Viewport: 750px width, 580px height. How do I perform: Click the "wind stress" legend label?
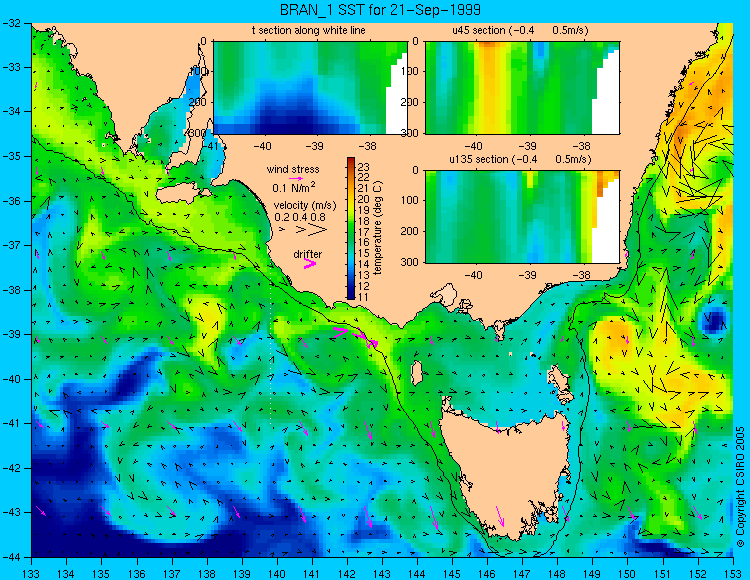293,169
